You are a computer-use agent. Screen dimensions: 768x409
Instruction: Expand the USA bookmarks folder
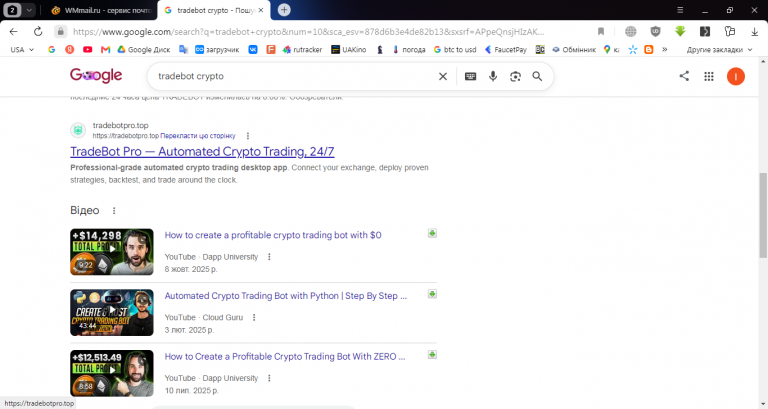tap(22, 49)
